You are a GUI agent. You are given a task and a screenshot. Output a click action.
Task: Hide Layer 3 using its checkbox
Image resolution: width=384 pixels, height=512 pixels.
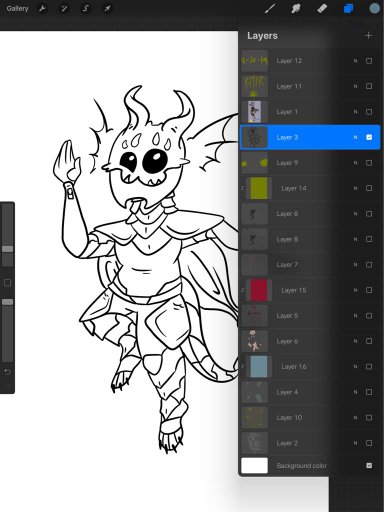369,137
